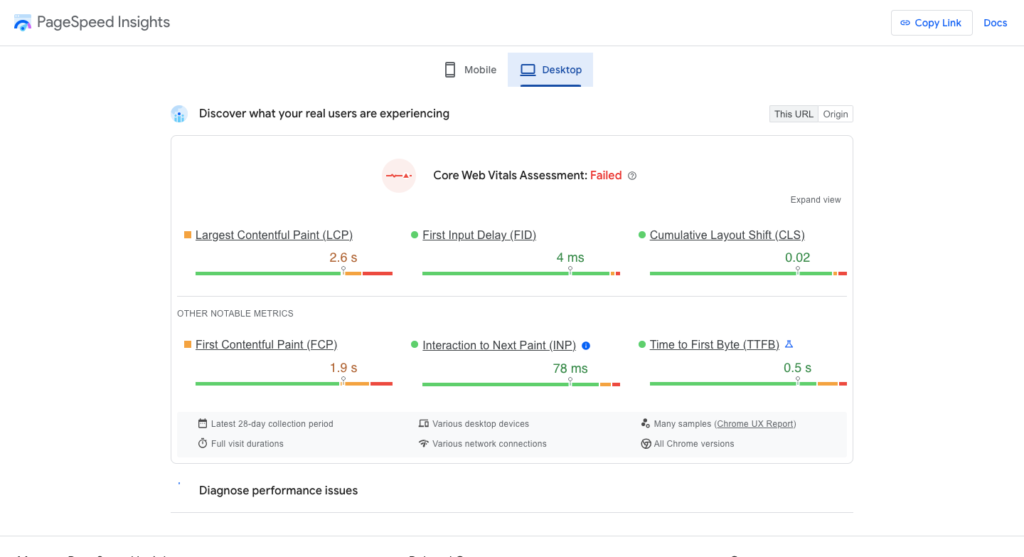Image resolution: width=1024 pixels, height=557 pixels.
Task: Open the Docs link
Action: (995, 23)
